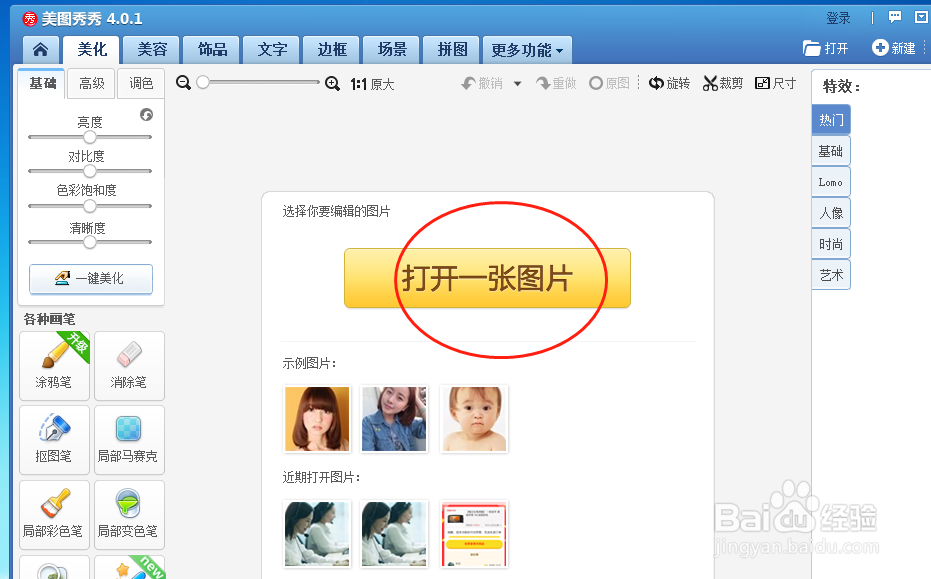Switch to the 美容 tab
The height and width of the screenshot is (579, 931).
tap(152, 50)
